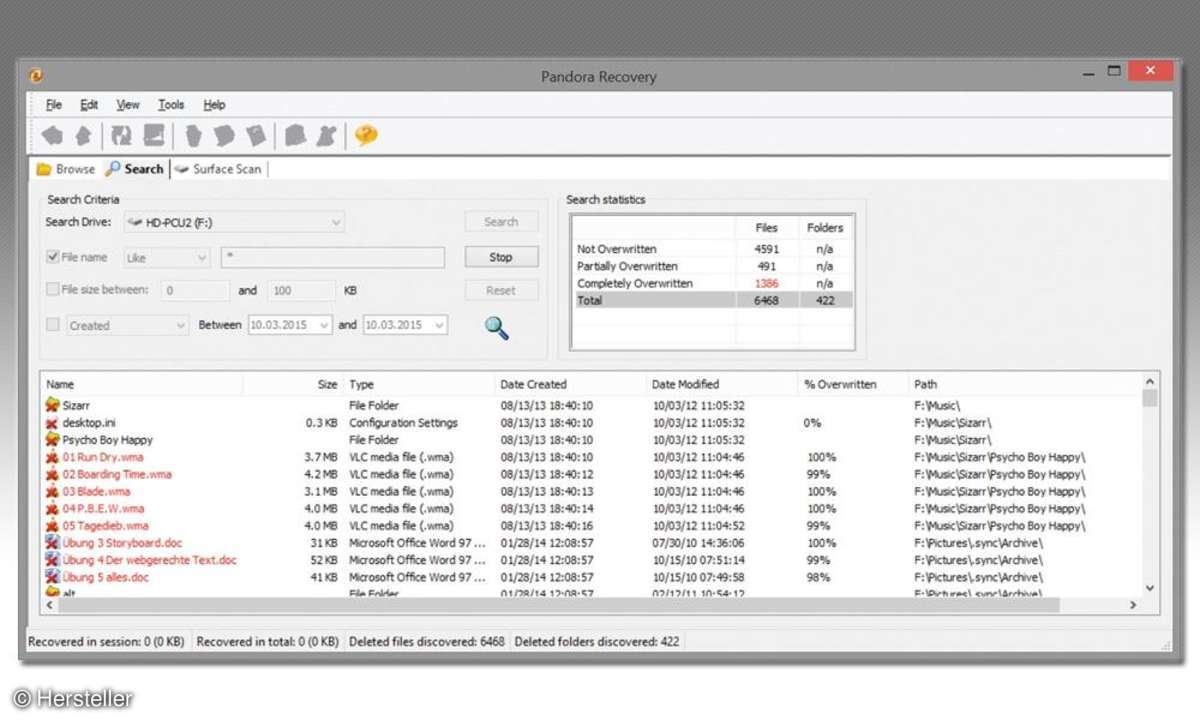Open the Tools menu
The height and width of the screenshot is (720, 1200).
[x=171, y=105]
